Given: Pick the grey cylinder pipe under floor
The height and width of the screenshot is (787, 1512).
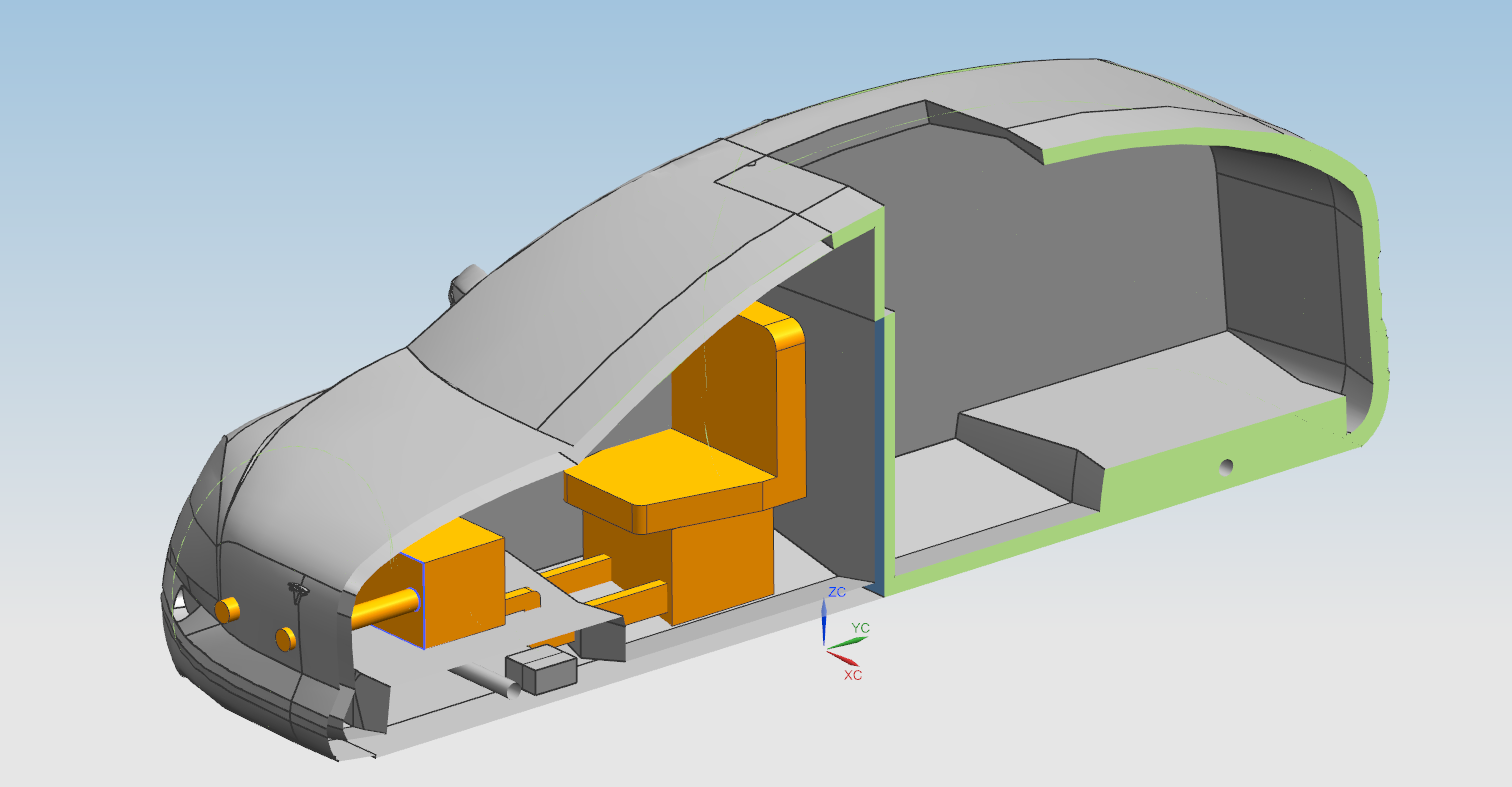Looking at the screenshot, I should pyautogui.click(x=485, y=680).
